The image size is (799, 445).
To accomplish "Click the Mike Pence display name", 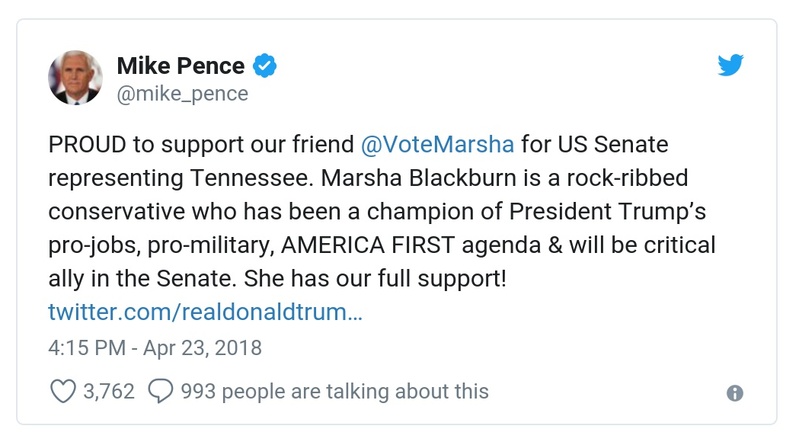I will pyautogui.click(x=181, y=66).
